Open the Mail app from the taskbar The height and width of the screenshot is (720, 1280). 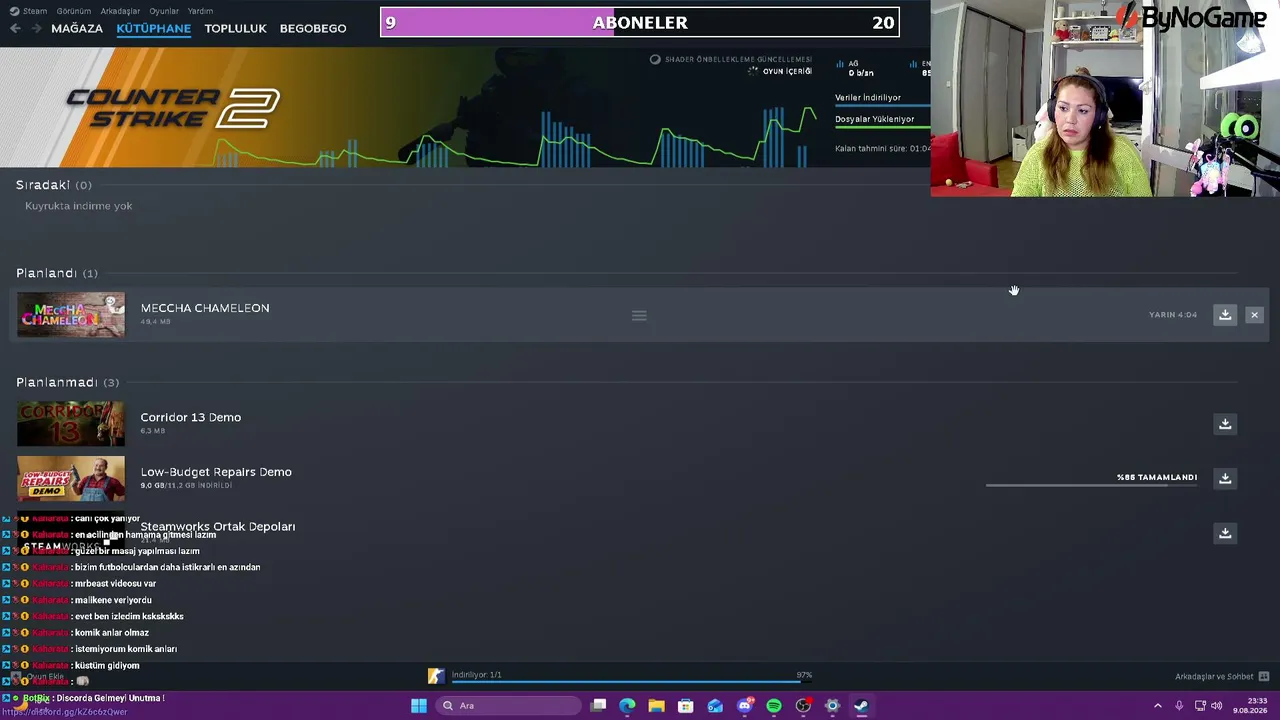pyautogui.click(x=715, y=706)
